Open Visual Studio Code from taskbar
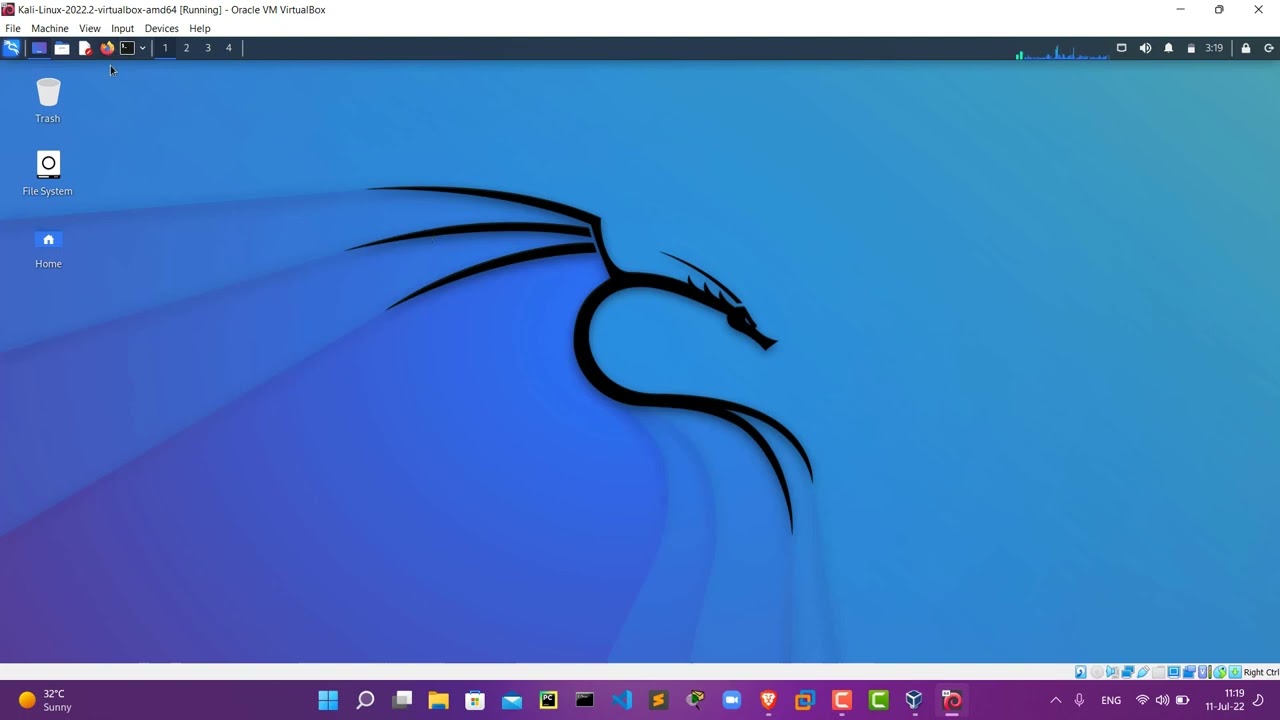The width and height of the screenshot is (1280, 720). pyautogui.click(x=622, y=700)
